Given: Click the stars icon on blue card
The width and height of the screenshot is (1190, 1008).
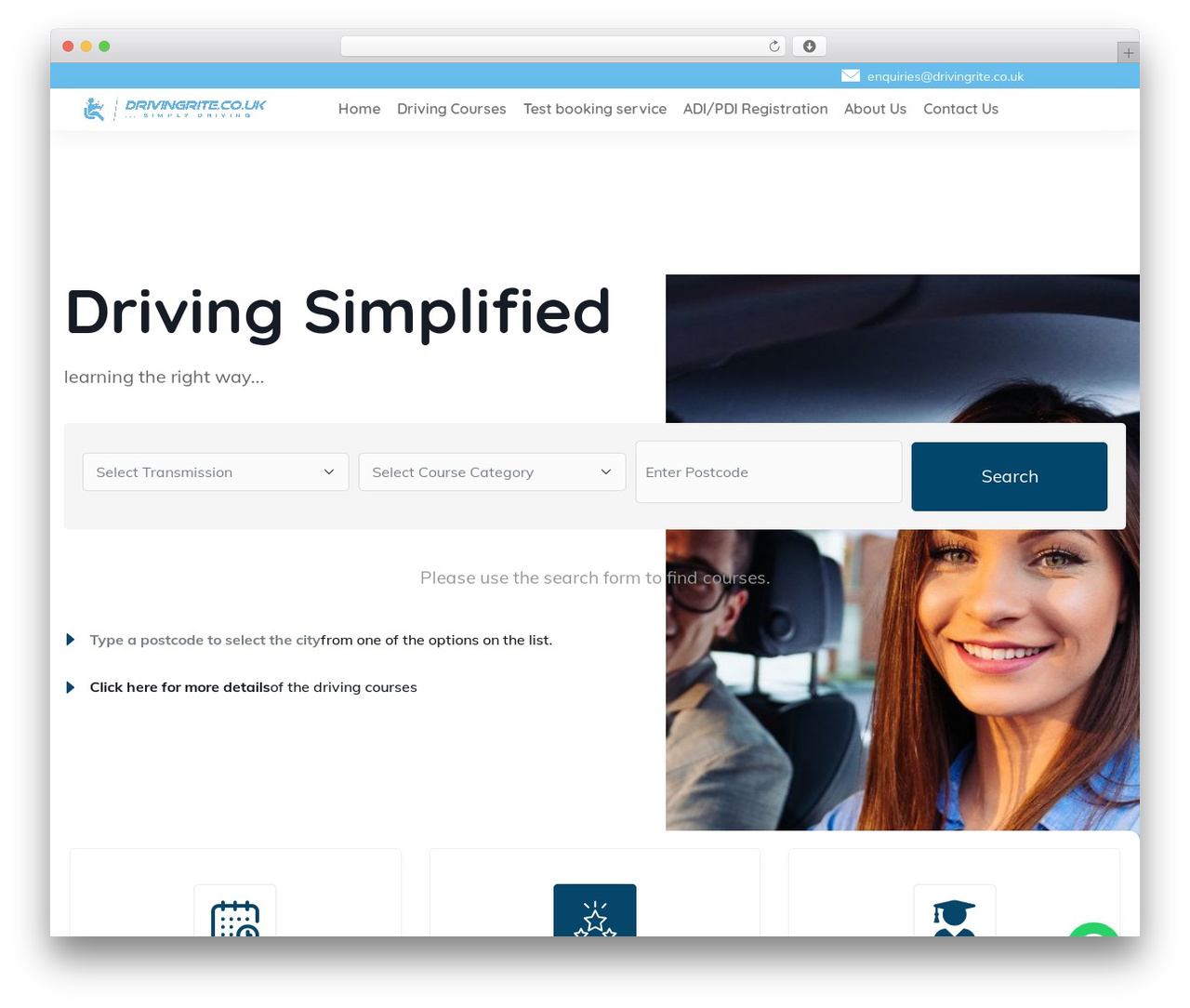Looking at the screenshot, I should (595, 910).
